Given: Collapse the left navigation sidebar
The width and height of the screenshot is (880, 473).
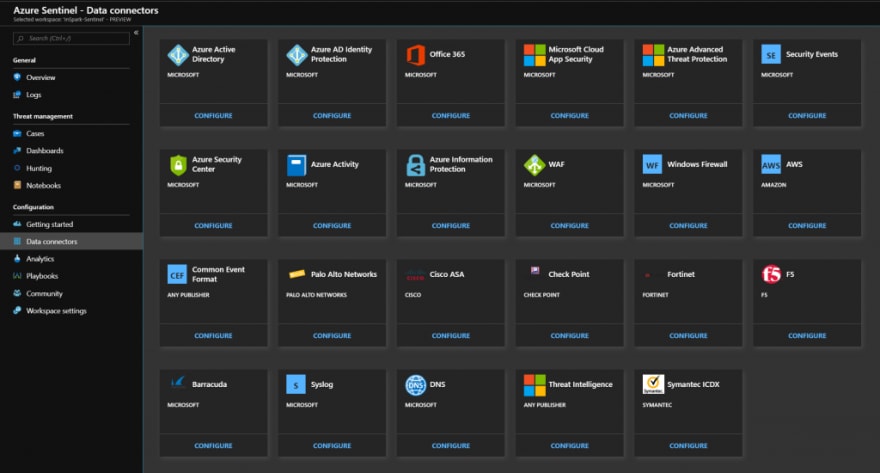Looking at the screenshot, I should pos(136,33).
